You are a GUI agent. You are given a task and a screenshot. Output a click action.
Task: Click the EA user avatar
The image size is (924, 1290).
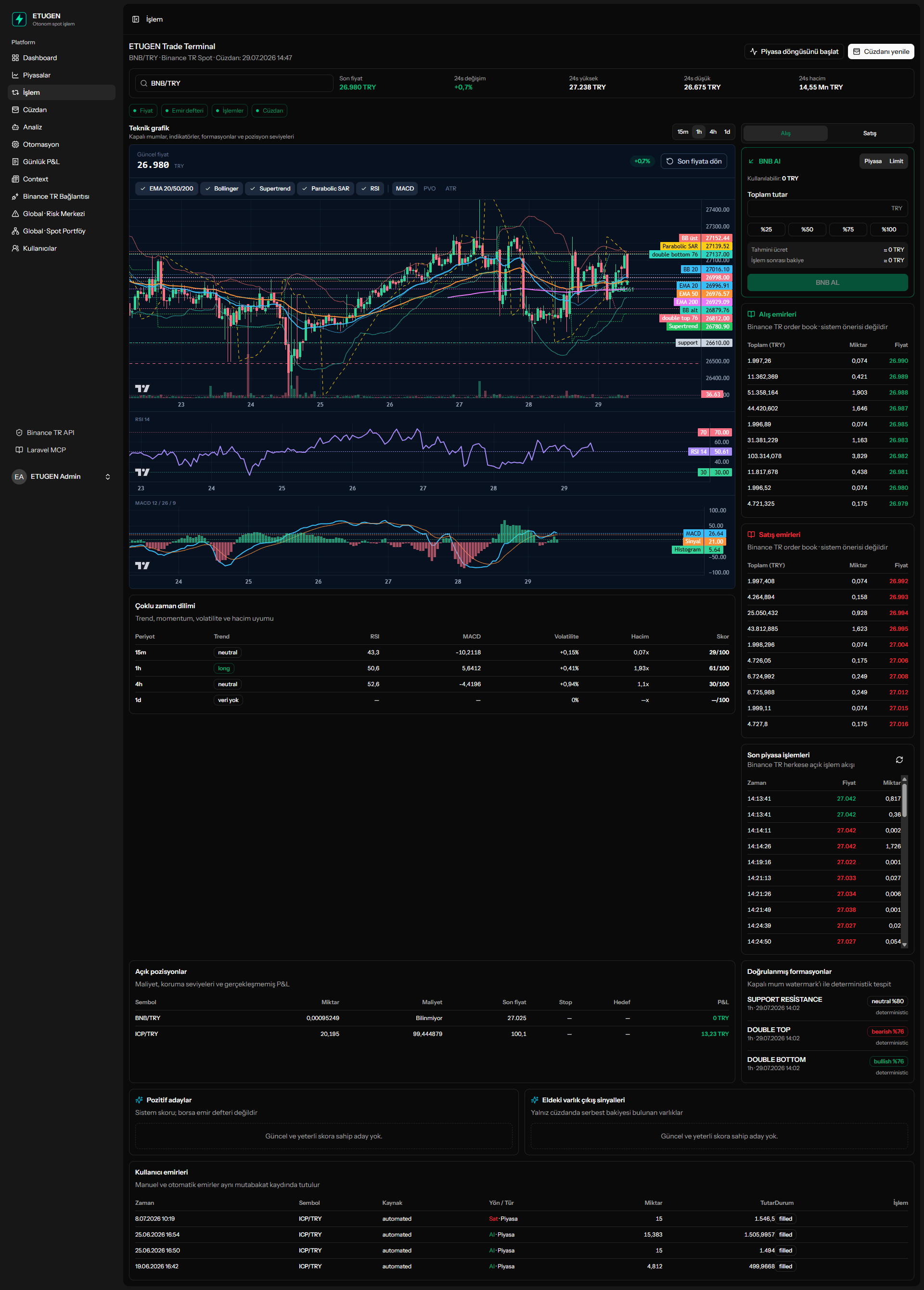click(x=19, y=477)
